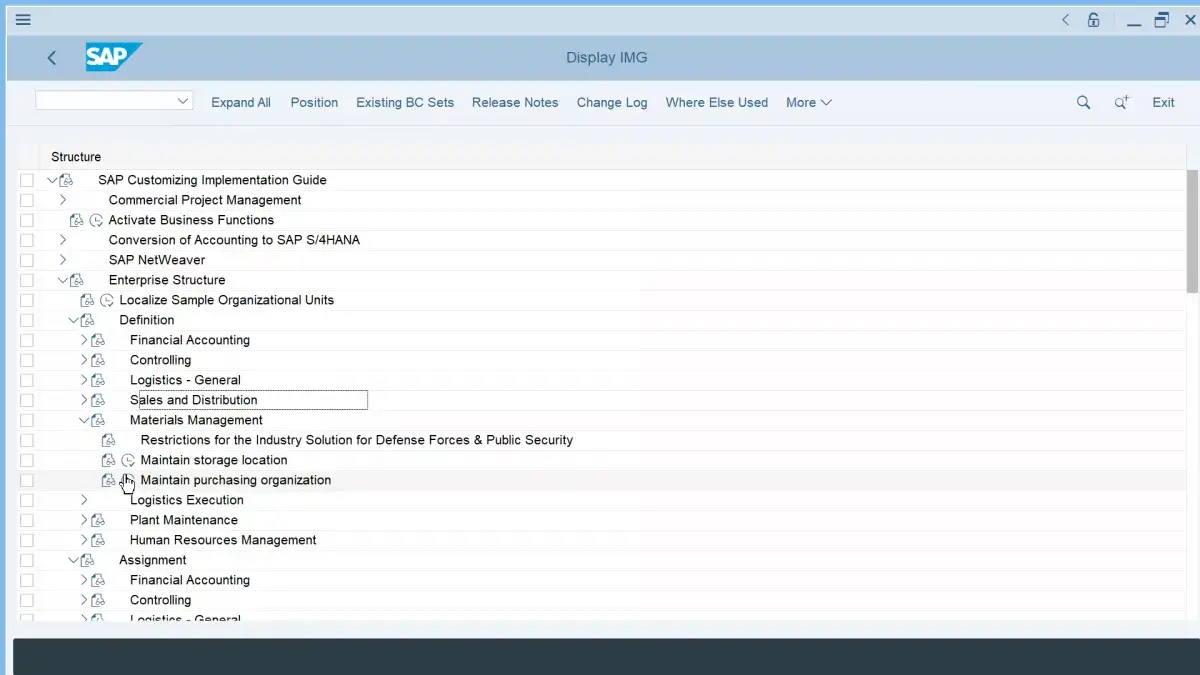Expand the Human Resources Management node
The height and width of the screenshot is (675, 1200).
(x=84, y=540)
